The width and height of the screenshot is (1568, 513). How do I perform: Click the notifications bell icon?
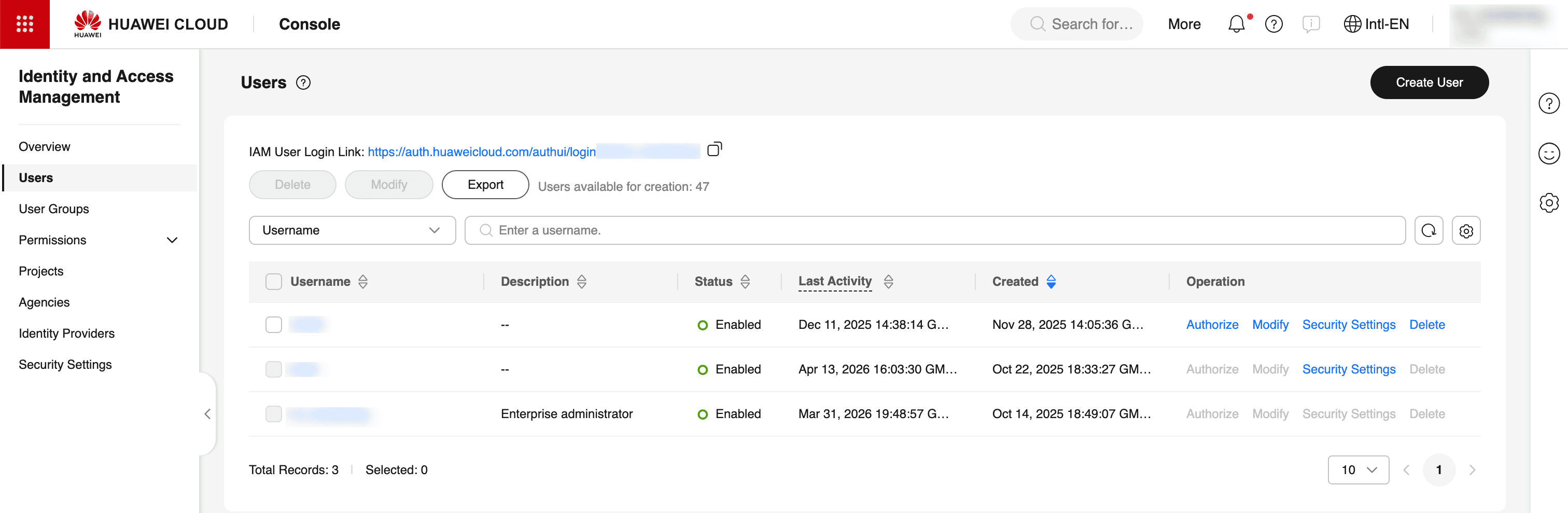point(1236,24)
